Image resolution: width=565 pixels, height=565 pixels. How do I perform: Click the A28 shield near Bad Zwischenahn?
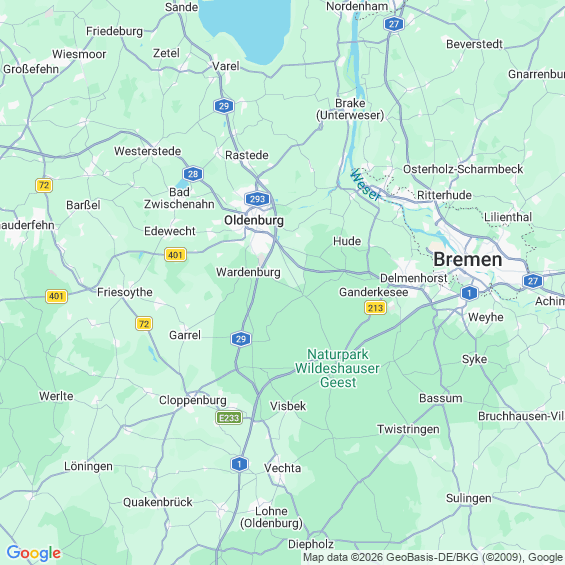tap(193, 174)
